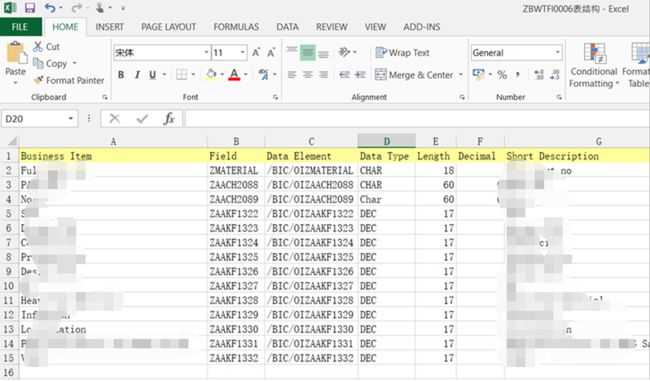Expand the Merge & Center dropdown arrow
The width and height of the screenshot is (650, 382).
tap(460, 75)
